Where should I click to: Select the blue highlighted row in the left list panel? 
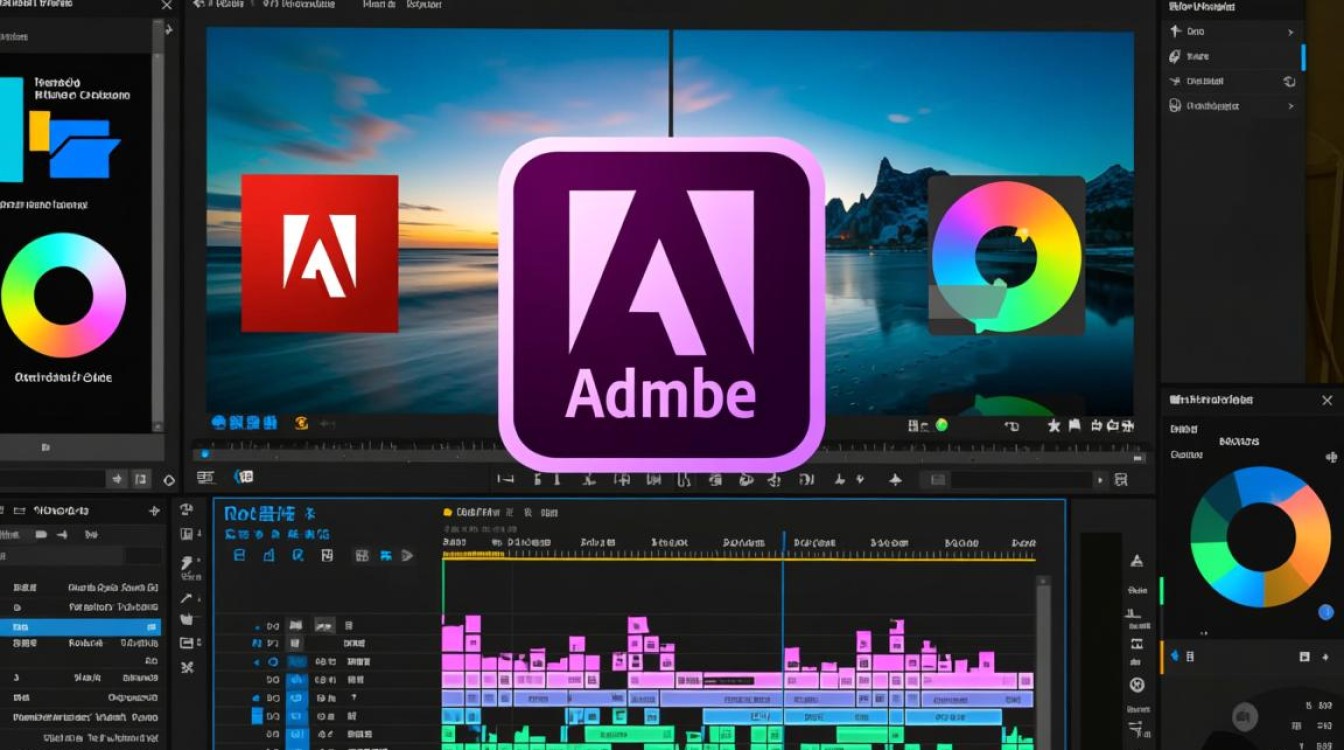80,627
